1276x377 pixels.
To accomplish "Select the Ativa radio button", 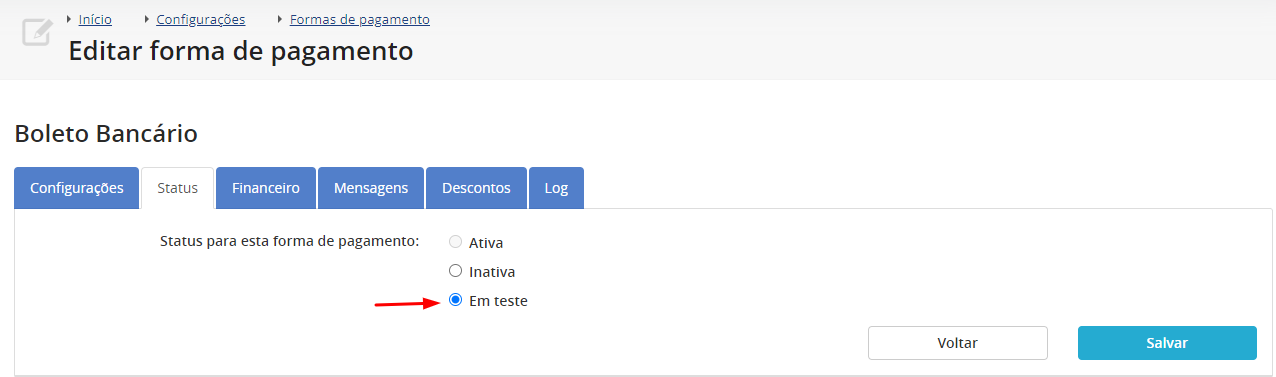I will pos(456,242).
